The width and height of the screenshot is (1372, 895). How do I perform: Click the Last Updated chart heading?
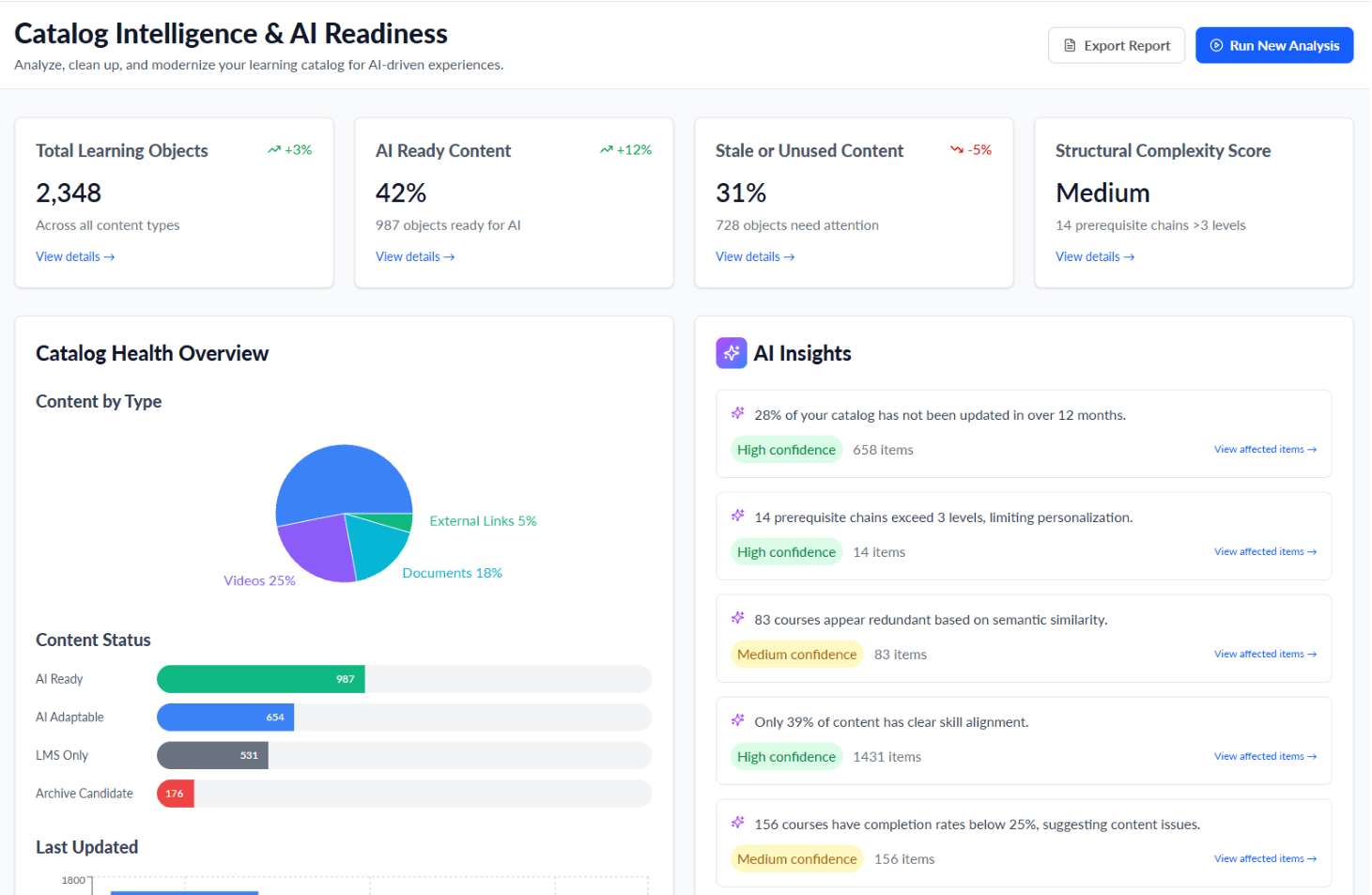(86, 847)
